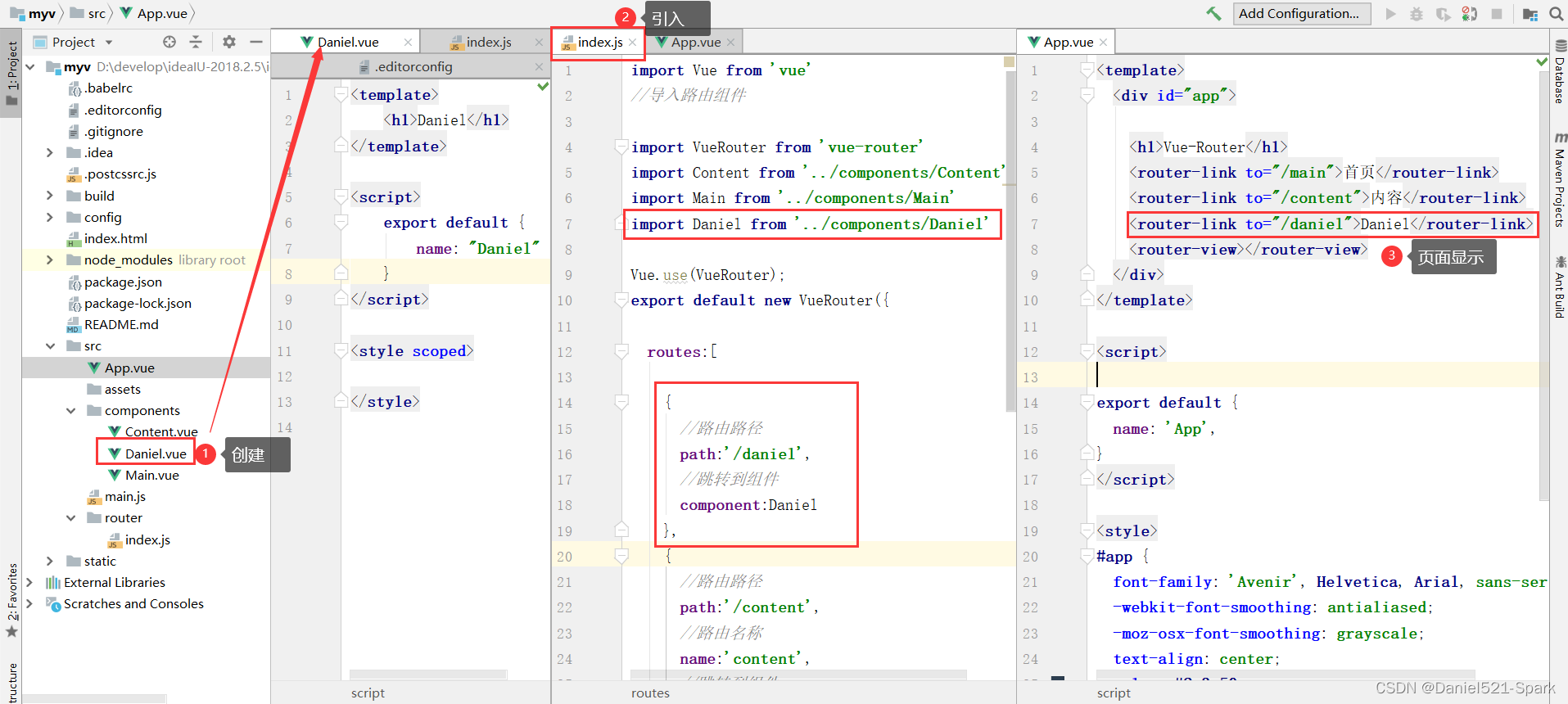Open Main.vue in project tree

click(152, 475)
